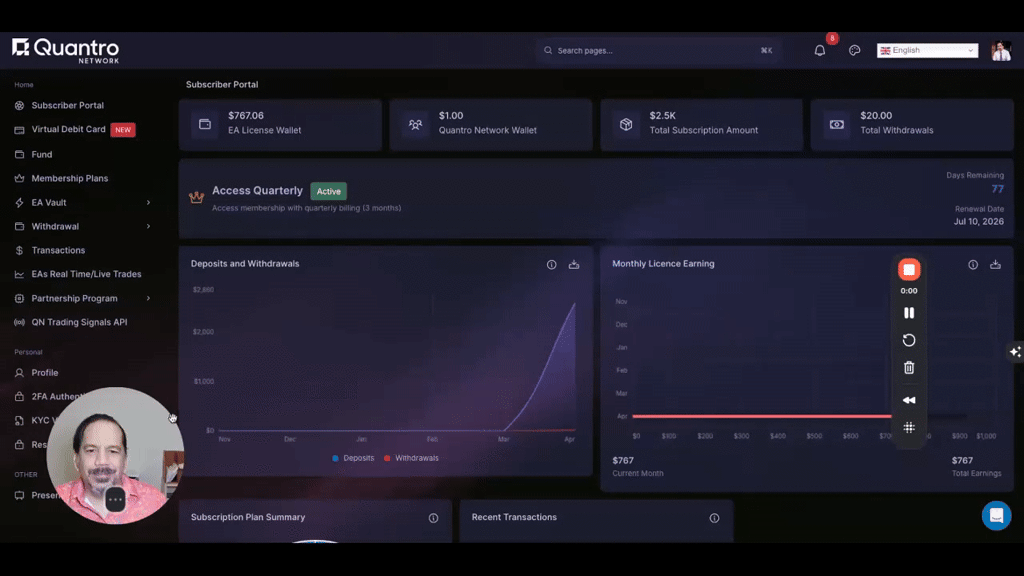Open the chat support bubble
The image size is (1024, 576).
tap(997, 516)
